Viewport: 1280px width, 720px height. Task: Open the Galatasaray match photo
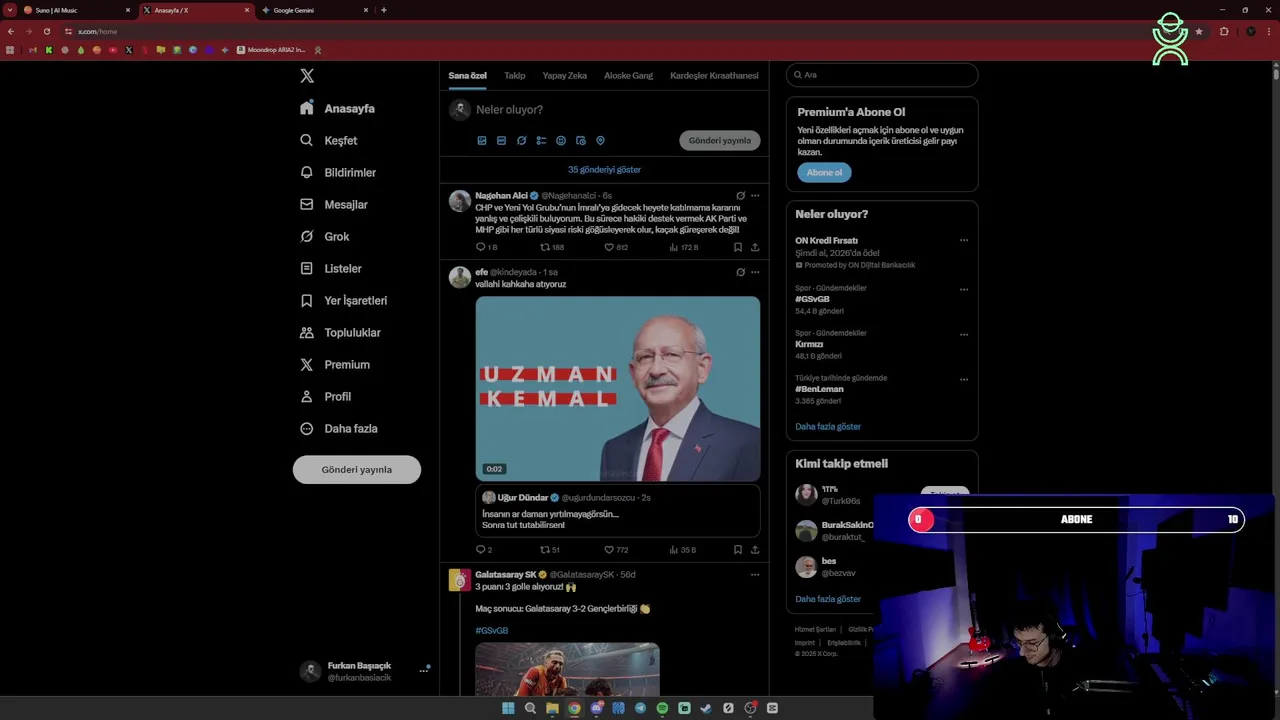click(x=567, y=669)
